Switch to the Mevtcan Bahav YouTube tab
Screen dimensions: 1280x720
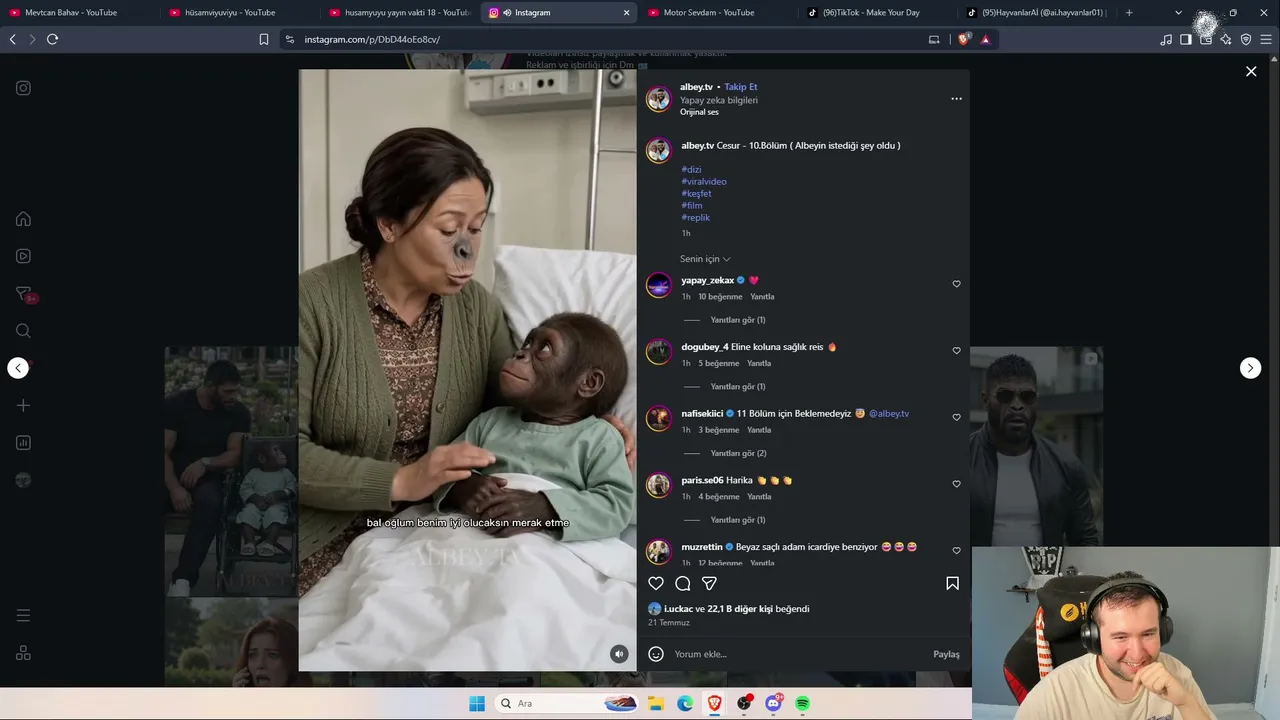(79, 13)
